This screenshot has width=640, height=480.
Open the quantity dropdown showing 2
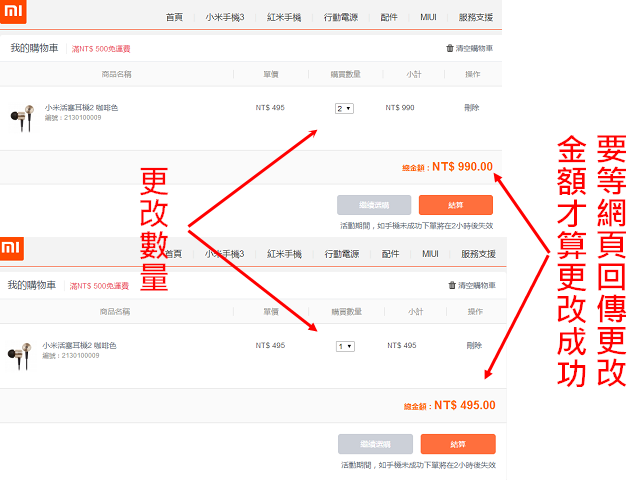coord(344,109)
